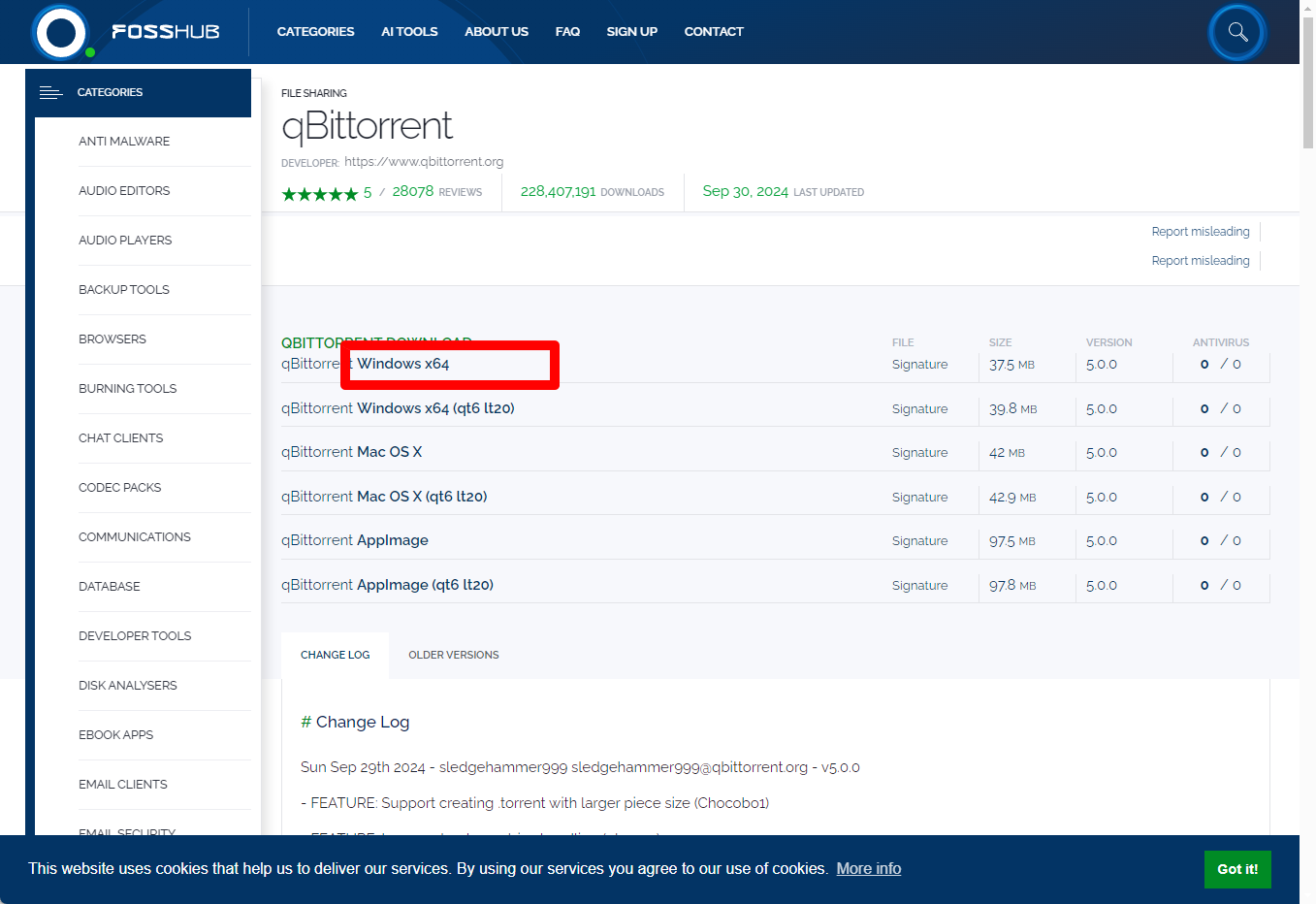The height and width of the screenshot is (904, 1316).
Task: Open EMAIL CLIENTS category
Action: (x=123, y=785)
